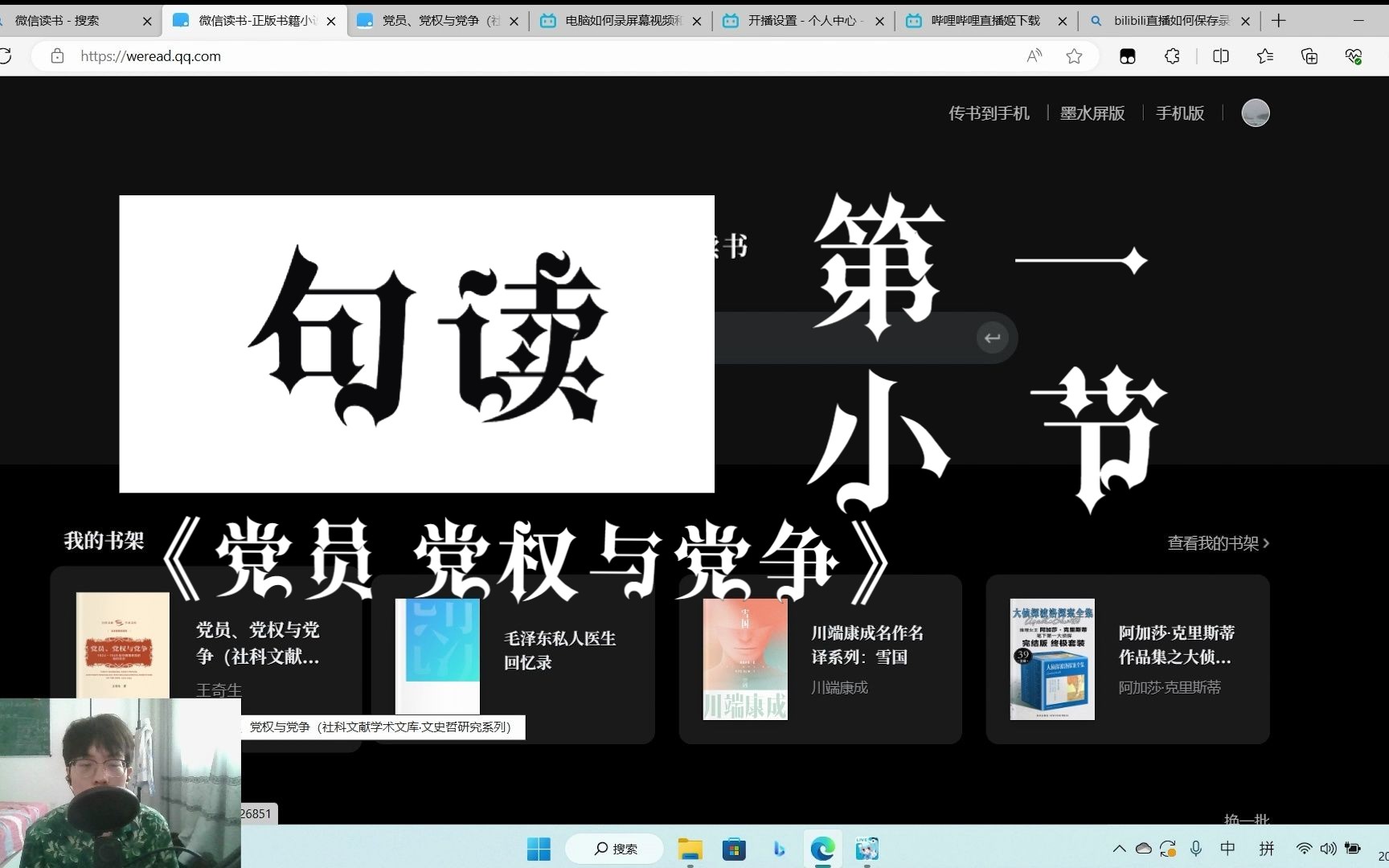This screenshot has width=1389, height=868.
Task: Switch to the 哔哩哔哩直播姬下载 tab
Action: click(985, 21)
